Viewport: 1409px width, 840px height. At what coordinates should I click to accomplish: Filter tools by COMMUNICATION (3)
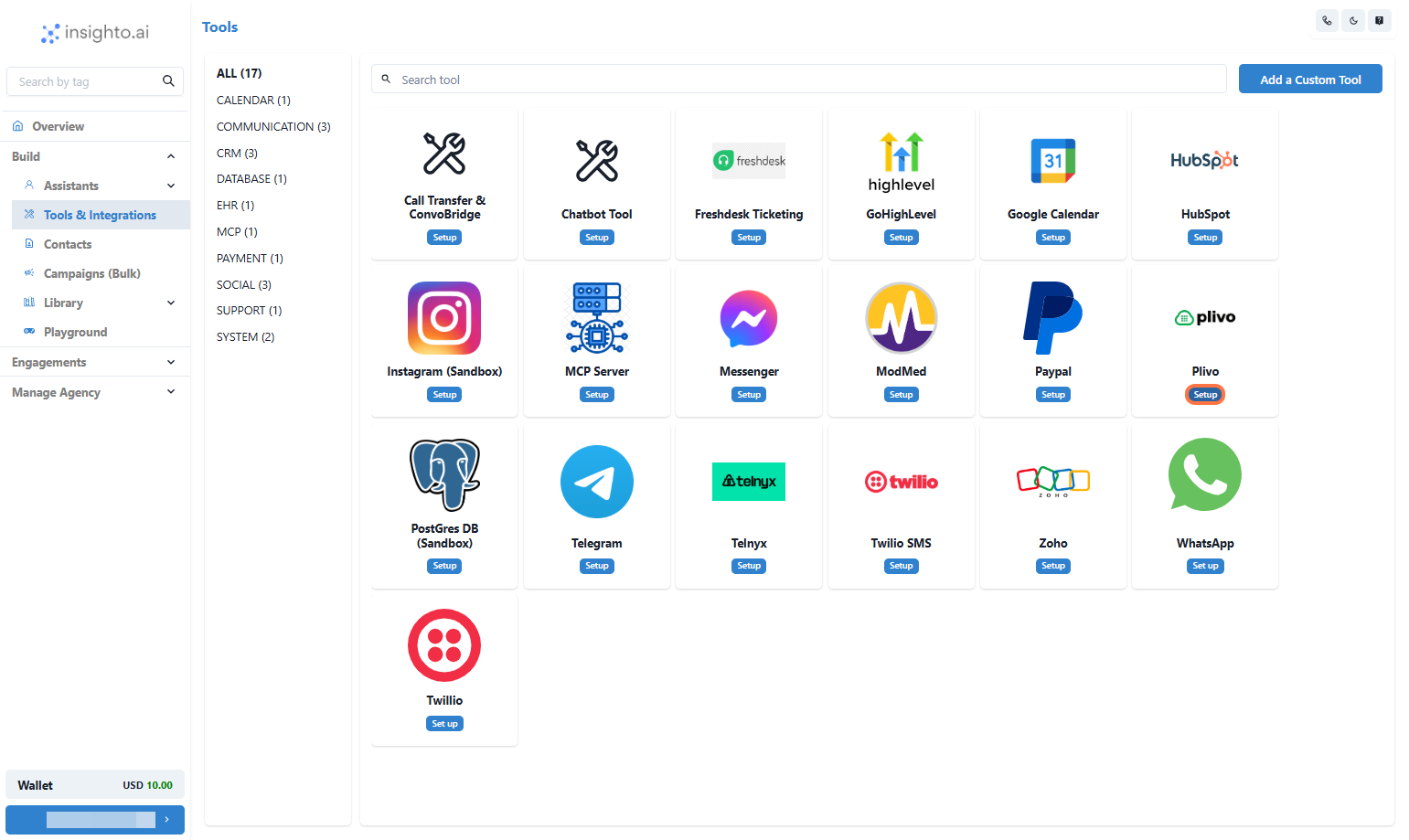(x=273, y=126)
